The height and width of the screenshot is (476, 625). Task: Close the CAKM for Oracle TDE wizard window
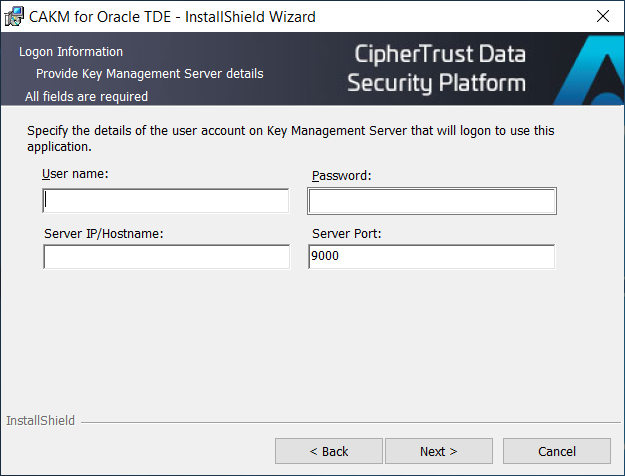click(x=603, y=16)
